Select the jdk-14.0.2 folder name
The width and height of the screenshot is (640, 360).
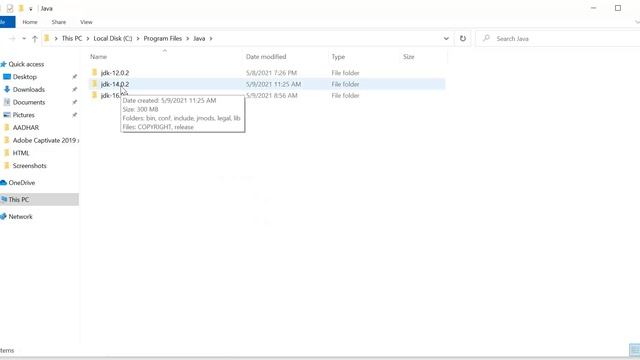click(x=115, y=84)
